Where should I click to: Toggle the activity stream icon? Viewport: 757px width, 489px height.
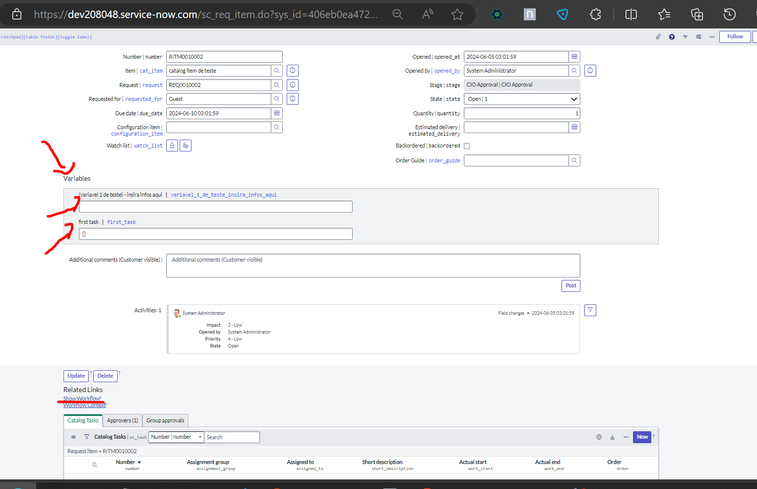685,37
